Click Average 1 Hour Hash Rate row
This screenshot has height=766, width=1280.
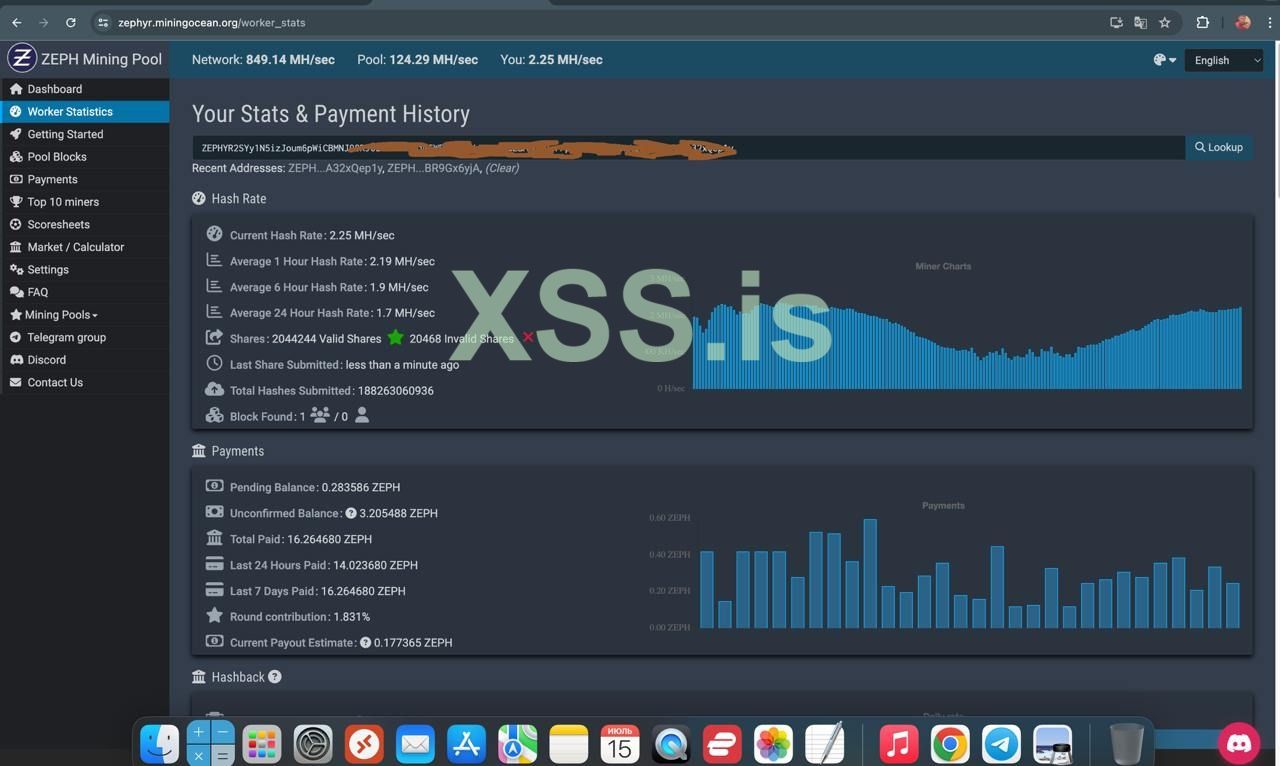pyautogui.click(x=320, y=261)
